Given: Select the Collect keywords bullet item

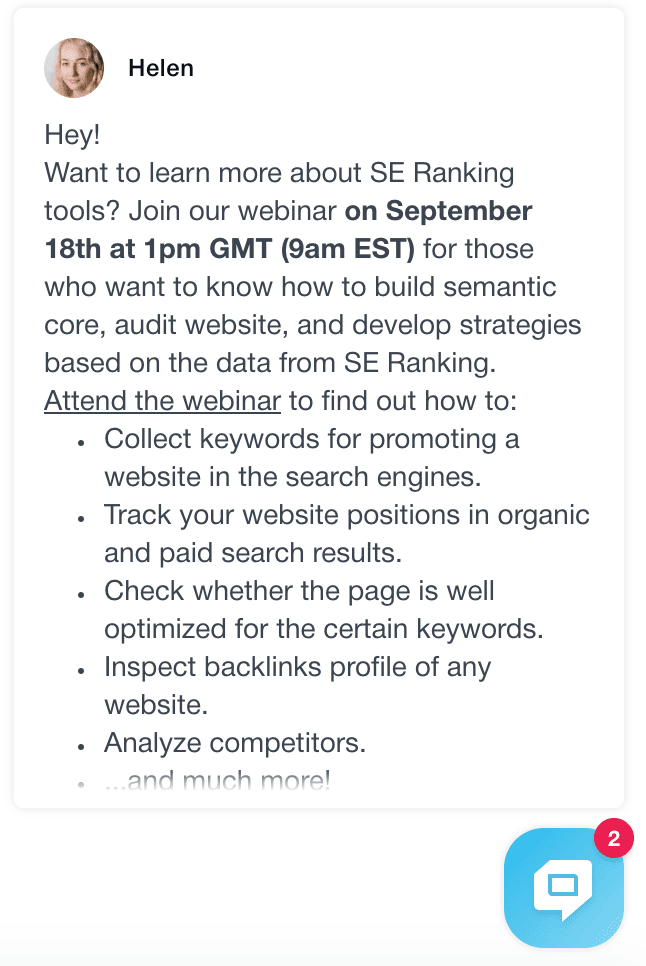Looking at the screenshot, I should [x=312, y=458].
